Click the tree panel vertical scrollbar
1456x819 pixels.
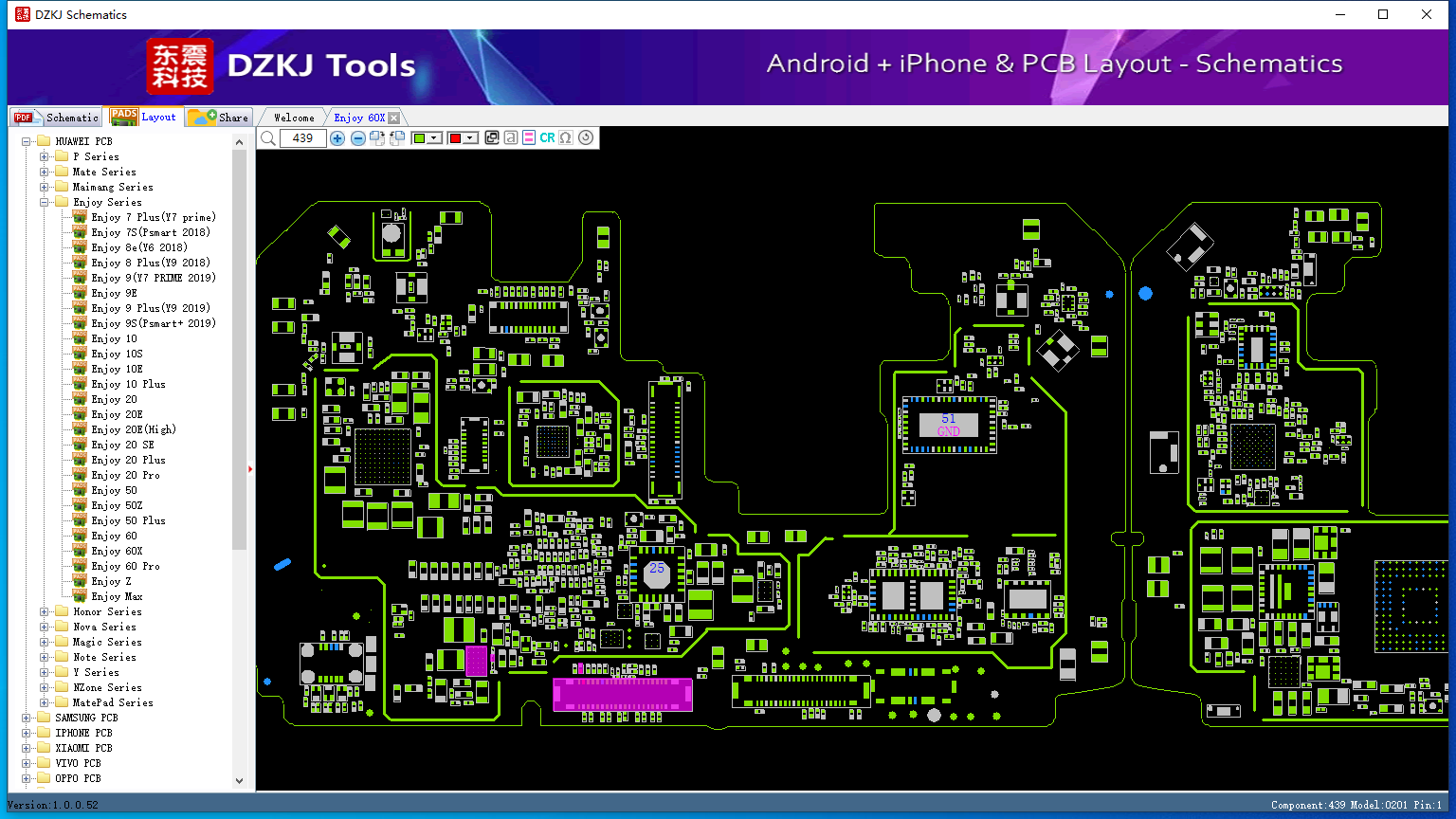(239, 351)
